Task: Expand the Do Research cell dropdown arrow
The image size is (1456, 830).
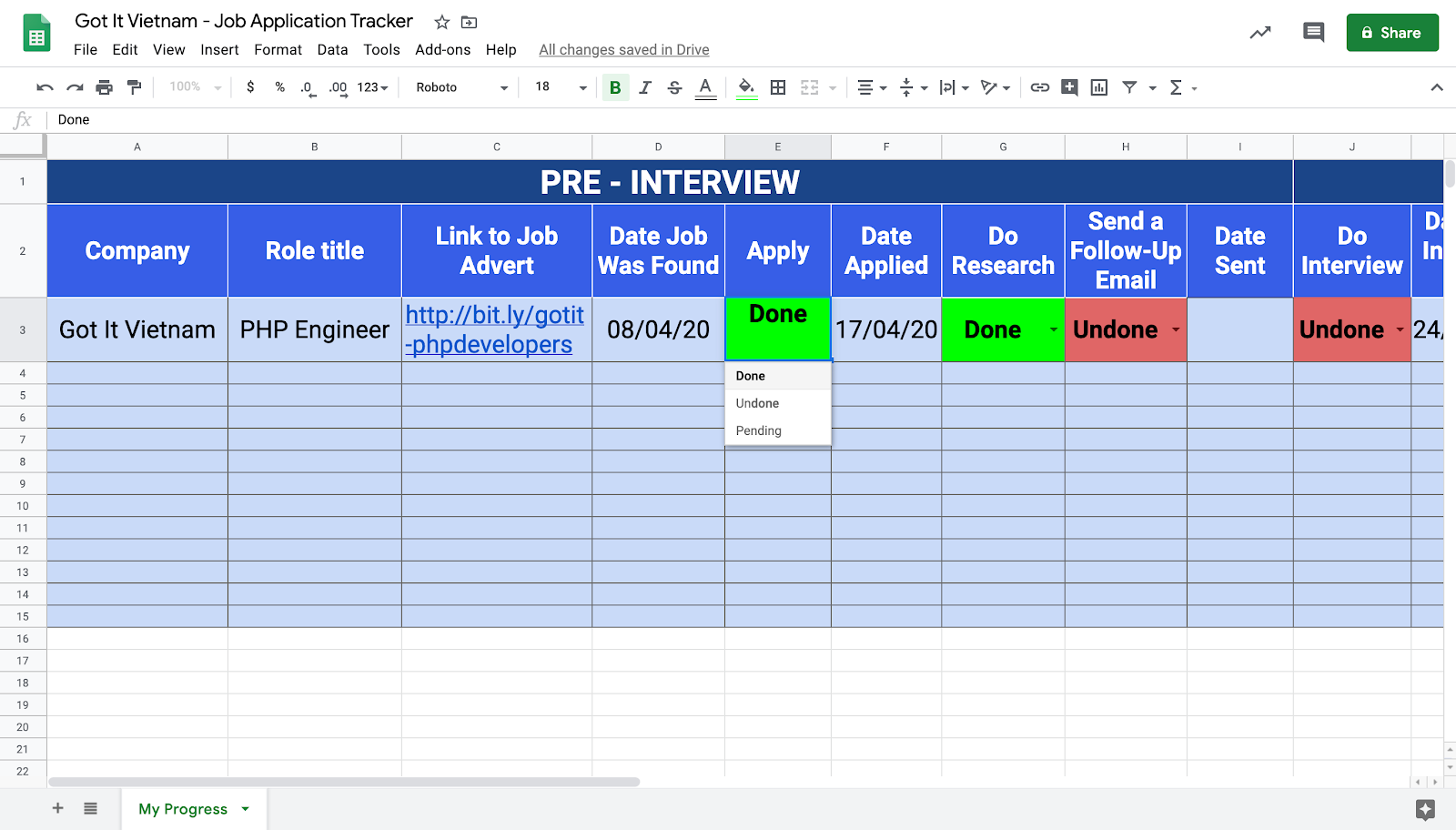Action: [1053, 329]
